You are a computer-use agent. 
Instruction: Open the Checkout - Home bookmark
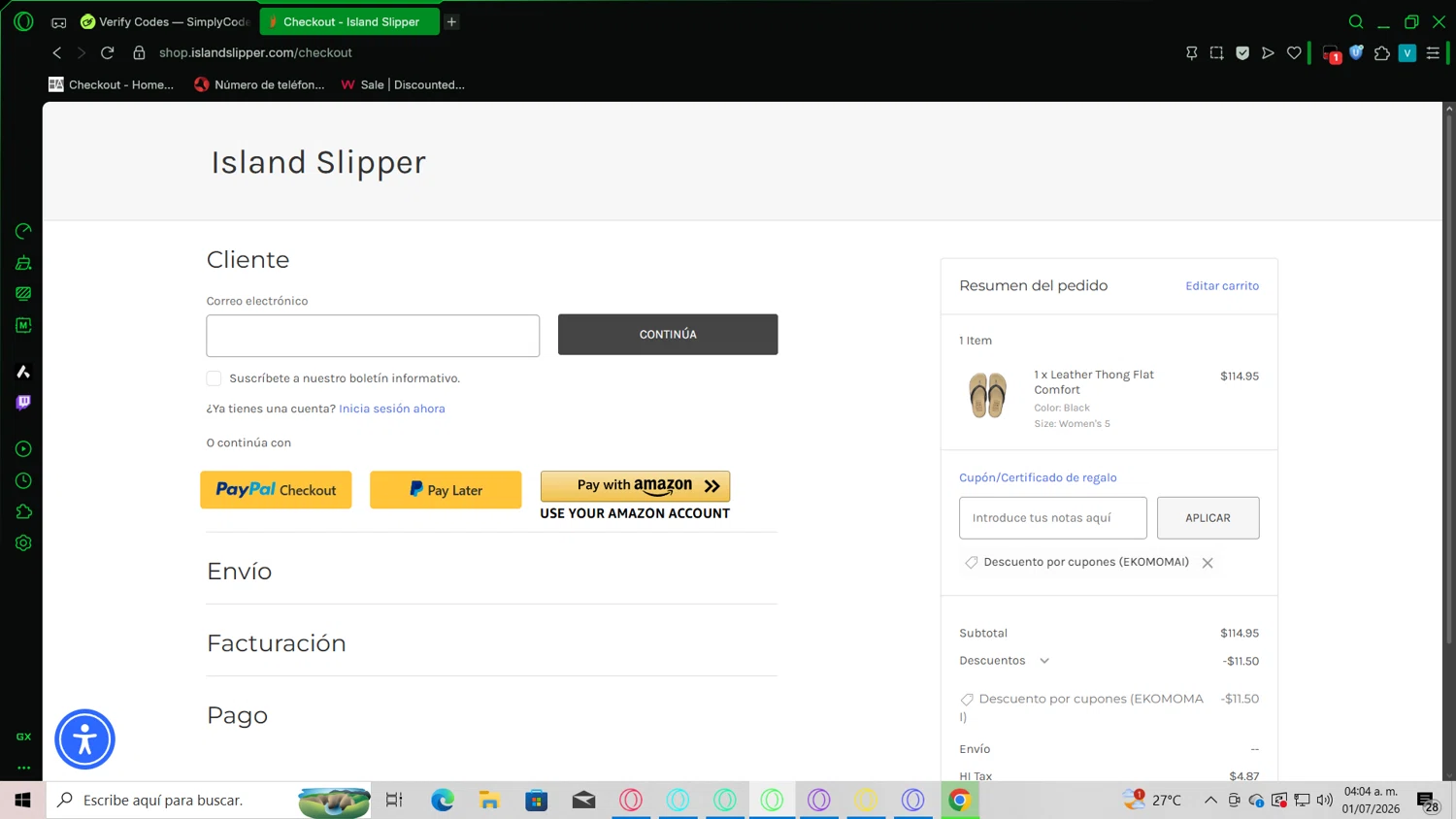111,84
